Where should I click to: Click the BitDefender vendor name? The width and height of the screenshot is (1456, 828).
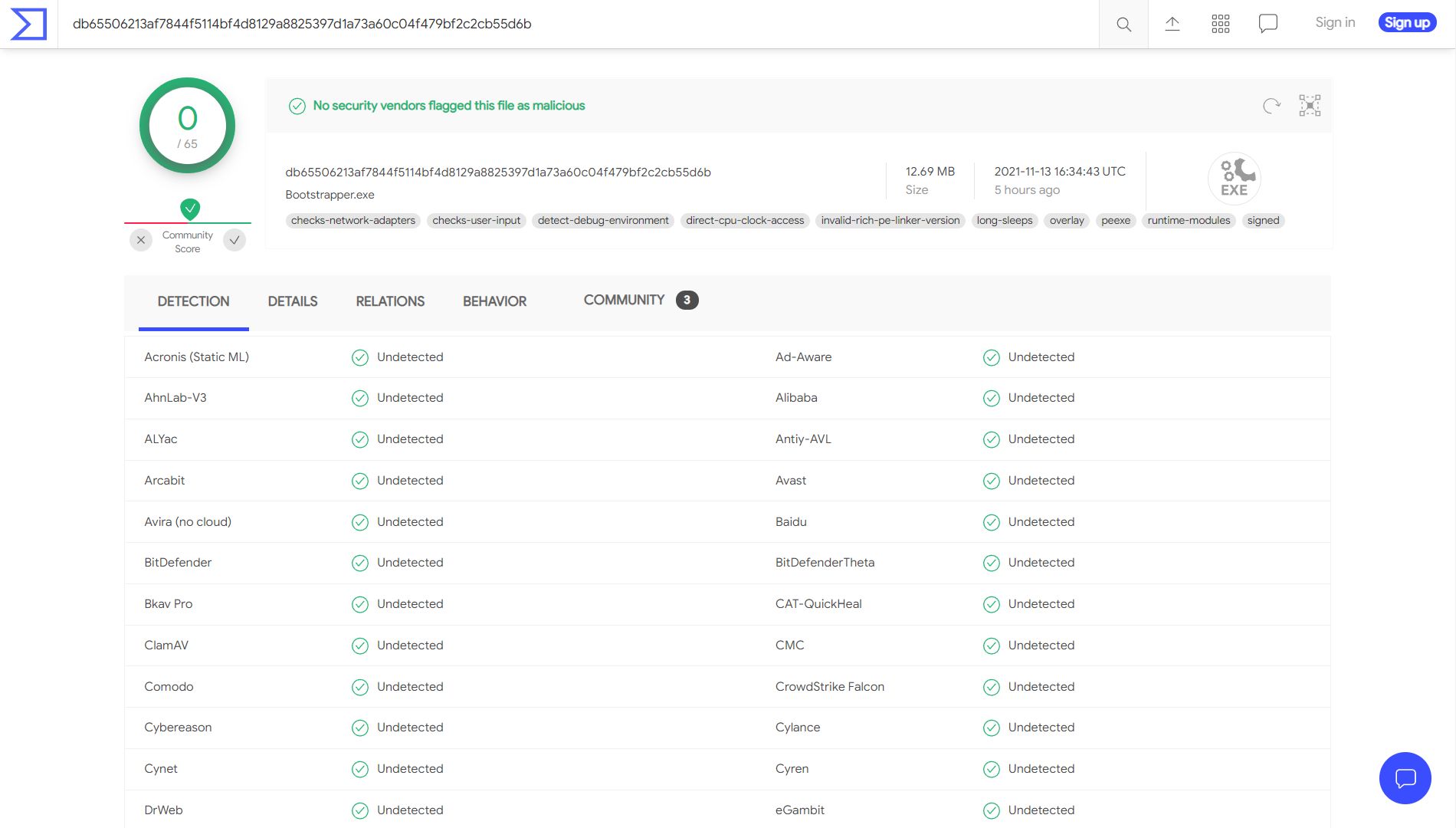tap(178, 563)
